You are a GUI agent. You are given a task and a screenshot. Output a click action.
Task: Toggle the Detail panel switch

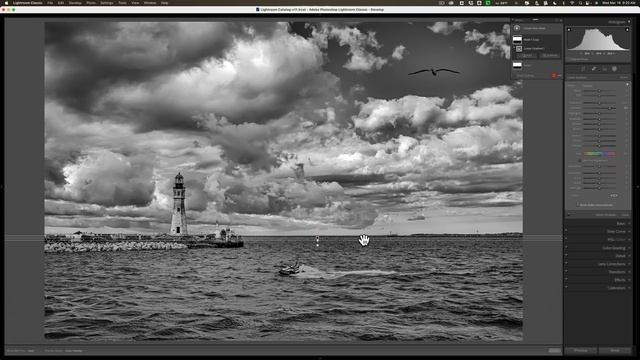pos(566,256)
